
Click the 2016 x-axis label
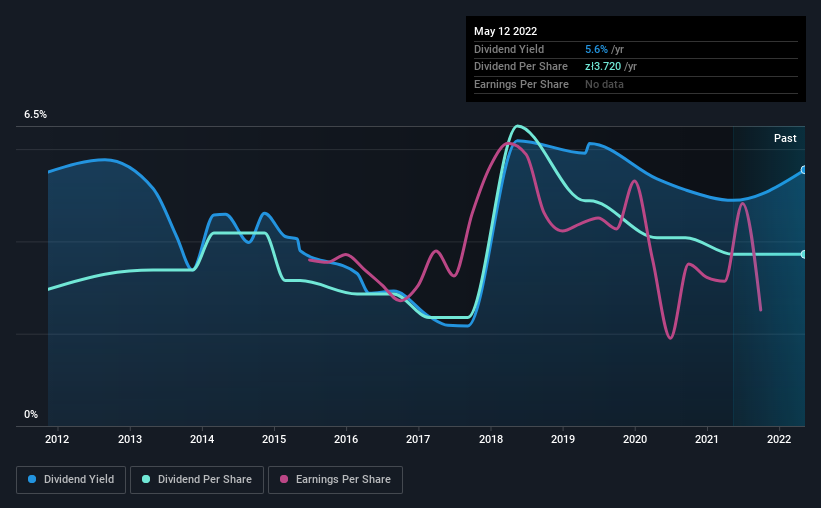(346, 439)
